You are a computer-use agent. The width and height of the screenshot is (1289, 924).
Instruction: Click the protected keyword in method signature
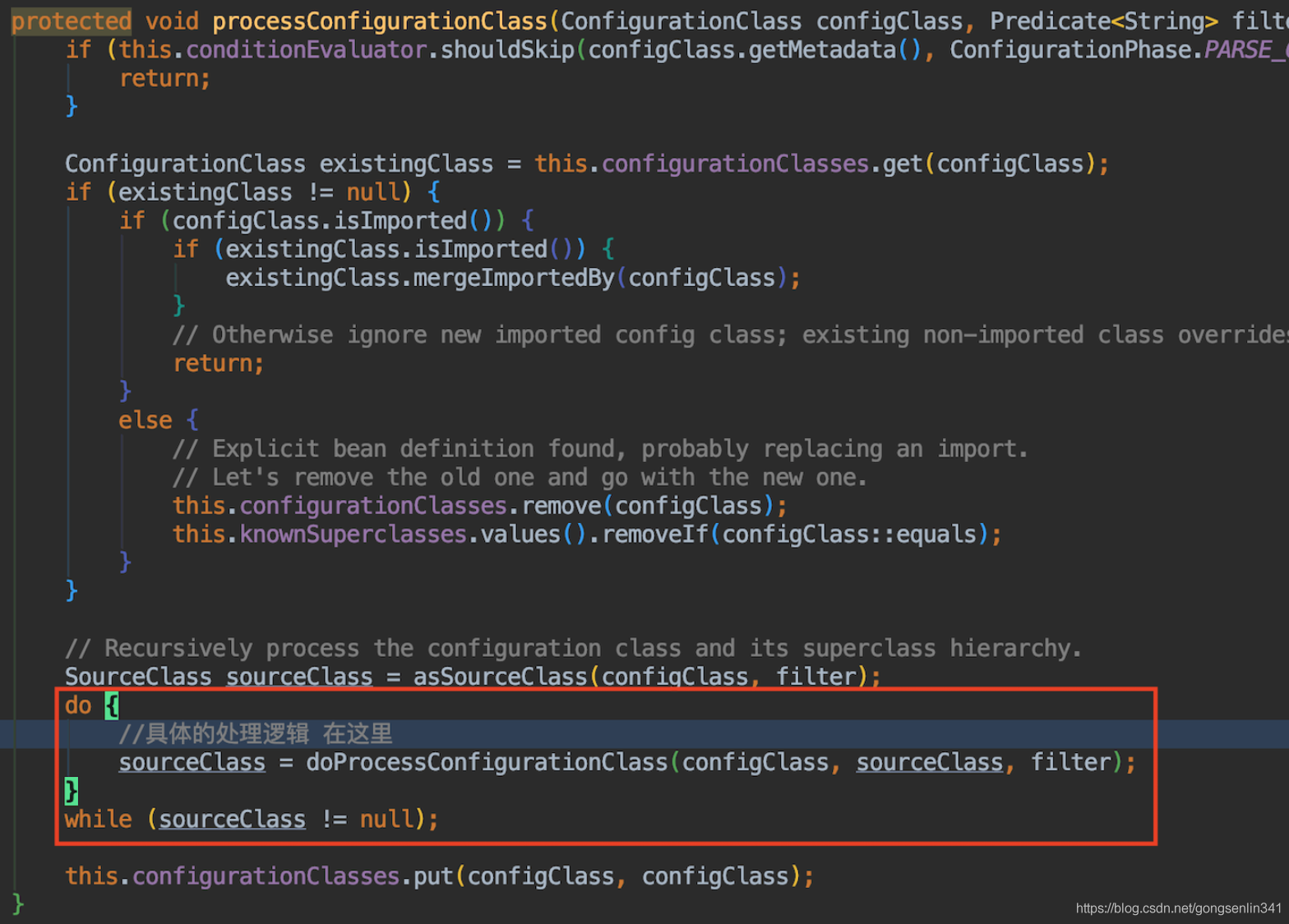pos(71,21)
